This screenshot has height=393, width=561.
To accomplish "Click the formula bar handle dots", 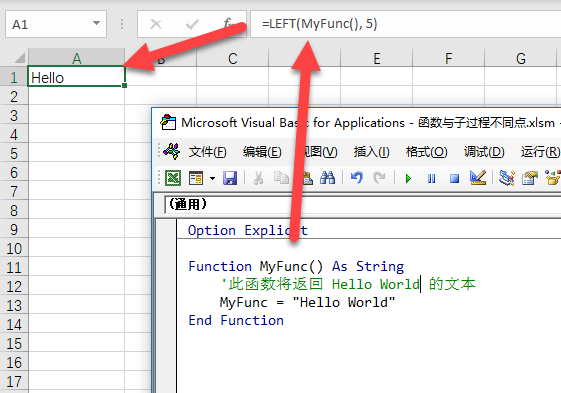I will pos(122,24).
